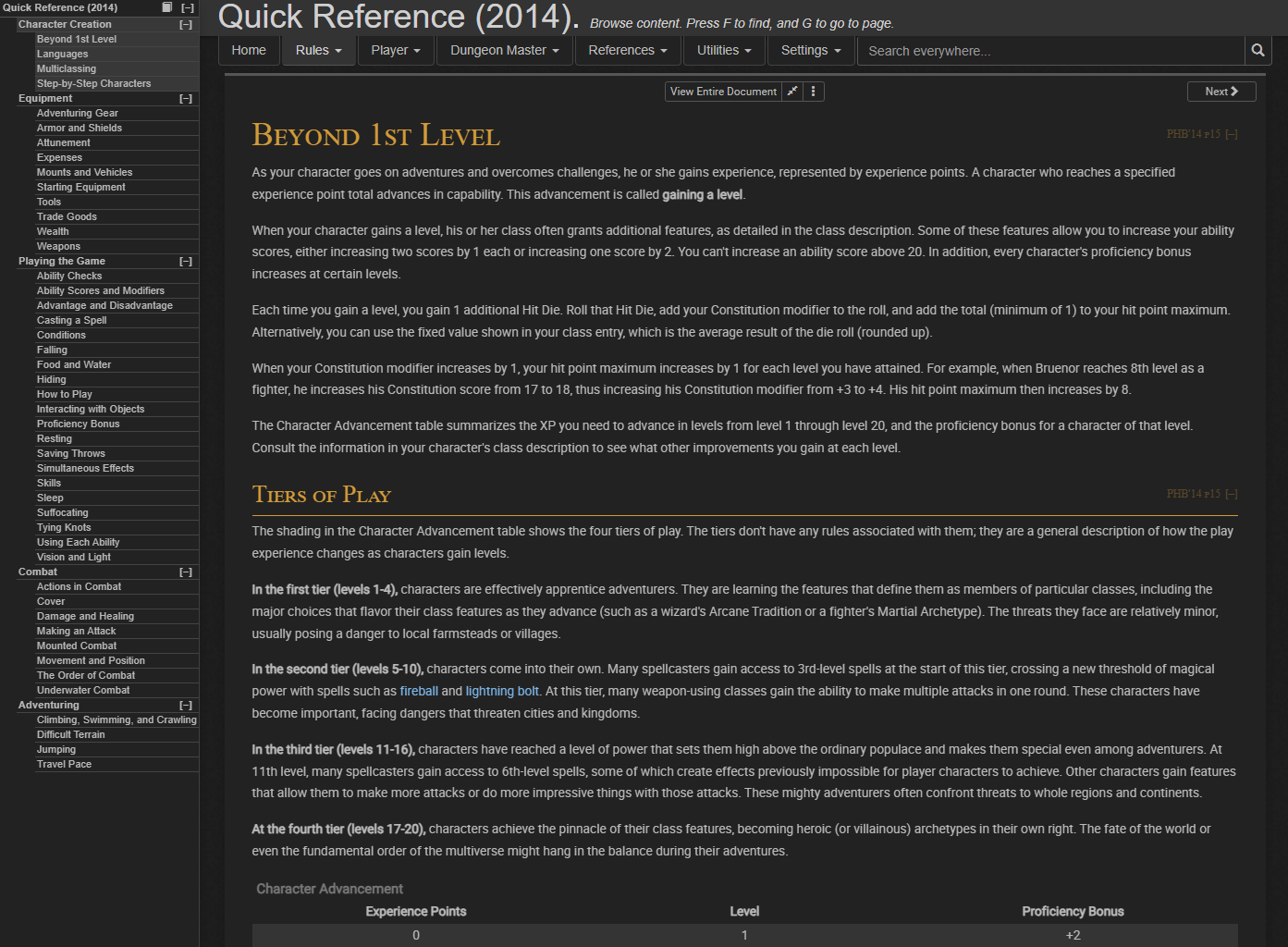Click the search magnifier icon
This screenshot has height=947, width=1288.
(1257, 51)
